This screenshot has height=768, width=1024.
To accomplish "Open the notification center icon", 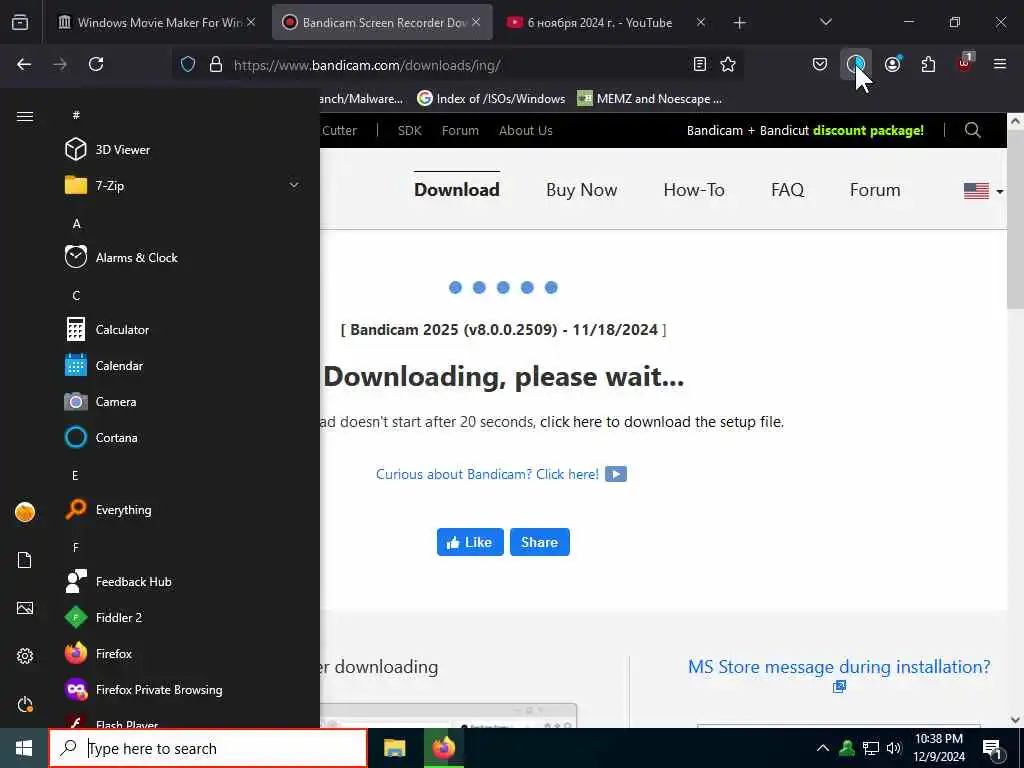I will tap(993, 749).
